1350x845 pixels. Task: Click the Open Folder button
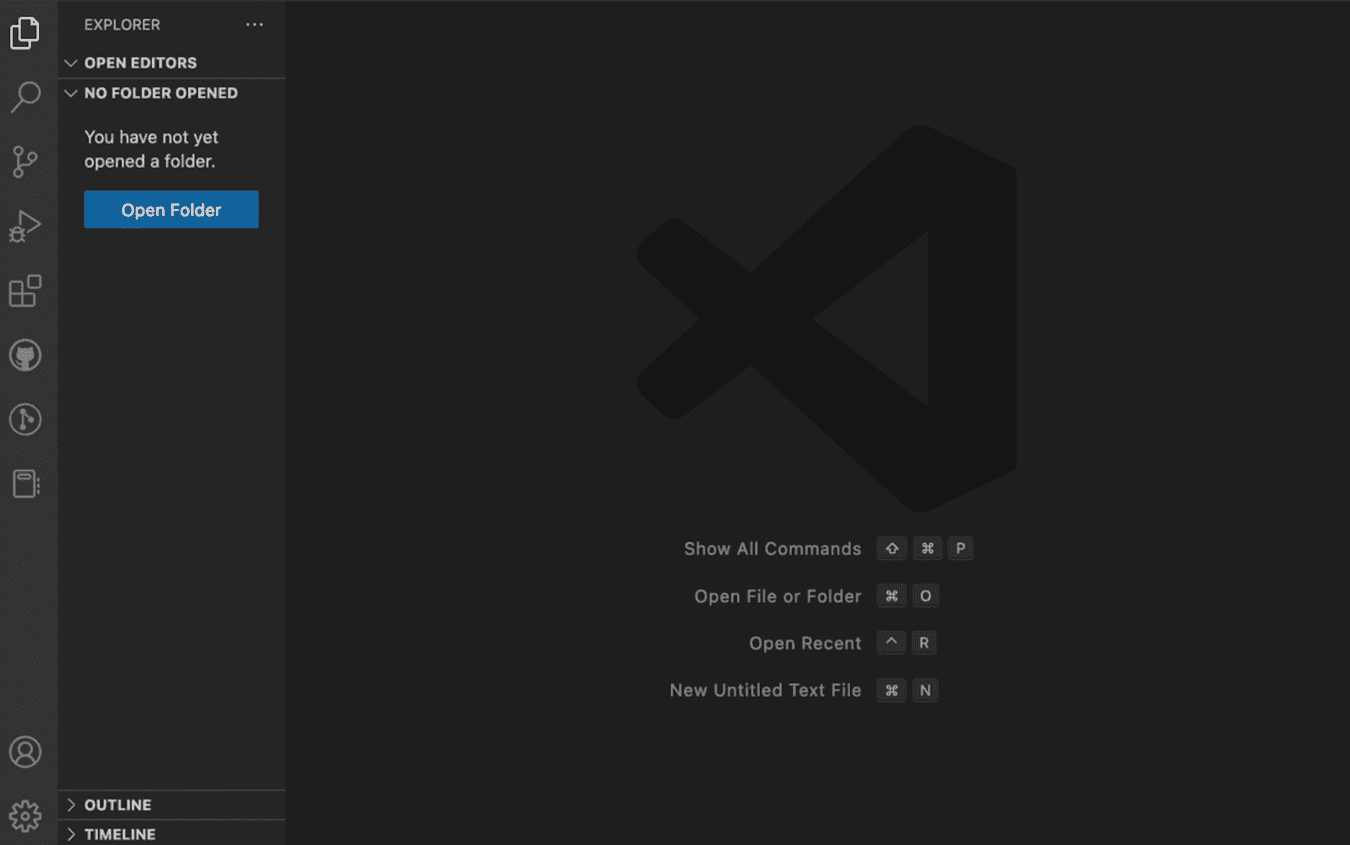click(171, 210)
